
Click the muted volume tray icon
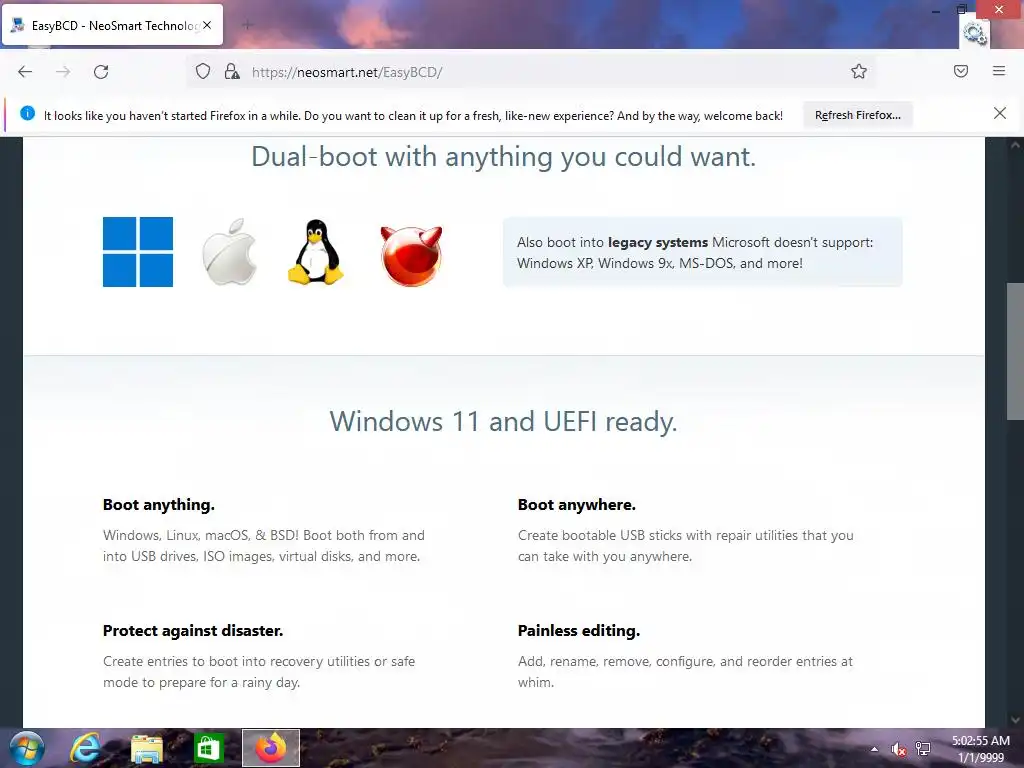pyautogui.click(x=899, y=750)
